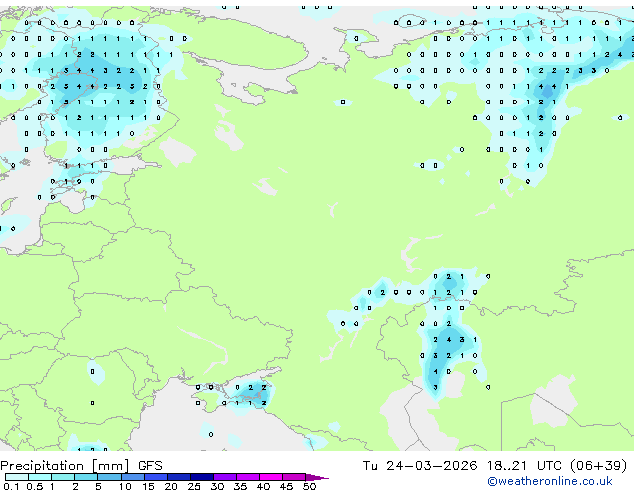This screenshot has width=634, height=490.
Task: Click the '30' legend scale label
Action: tap(217, 486)
